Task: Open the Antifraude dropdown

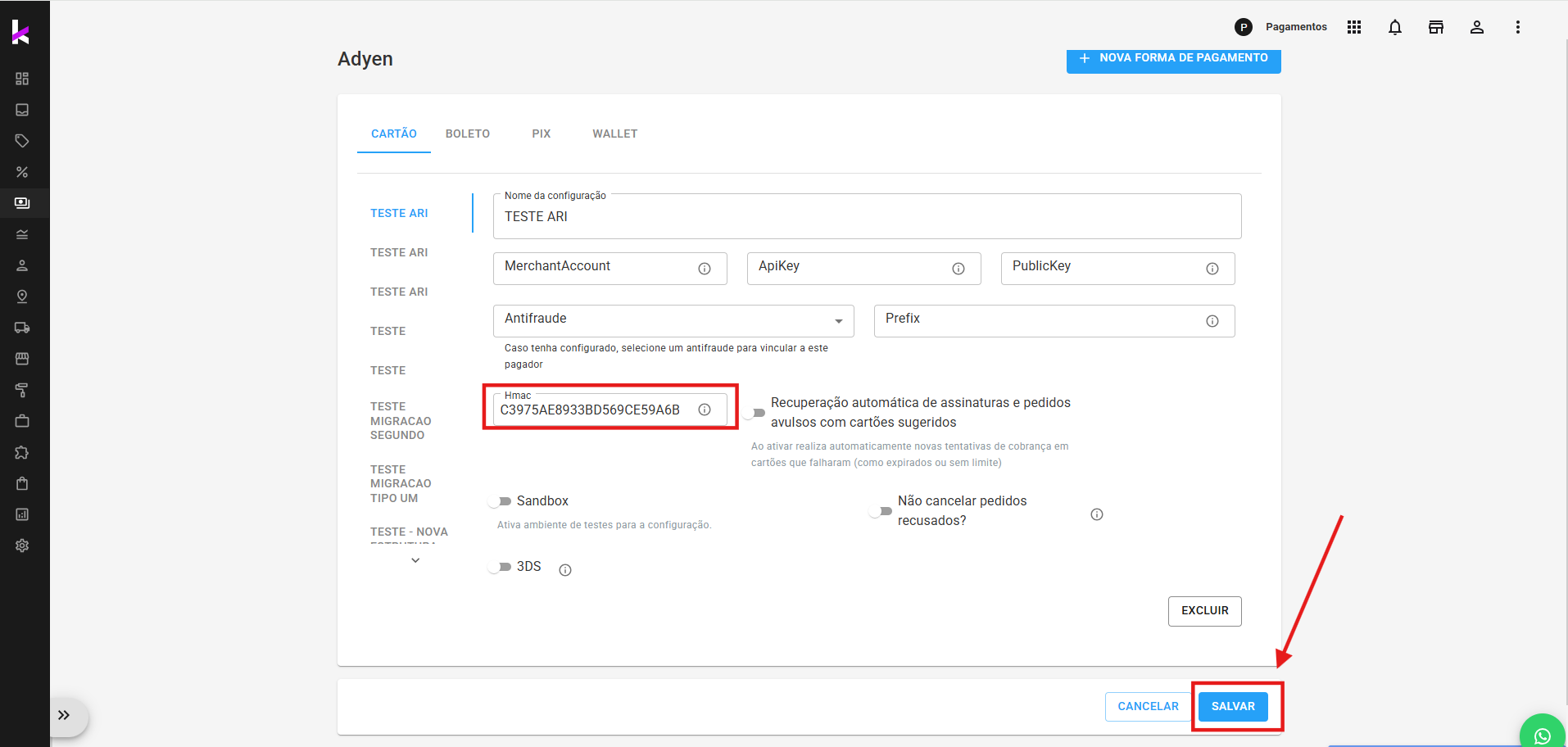Action: [673, 321]
